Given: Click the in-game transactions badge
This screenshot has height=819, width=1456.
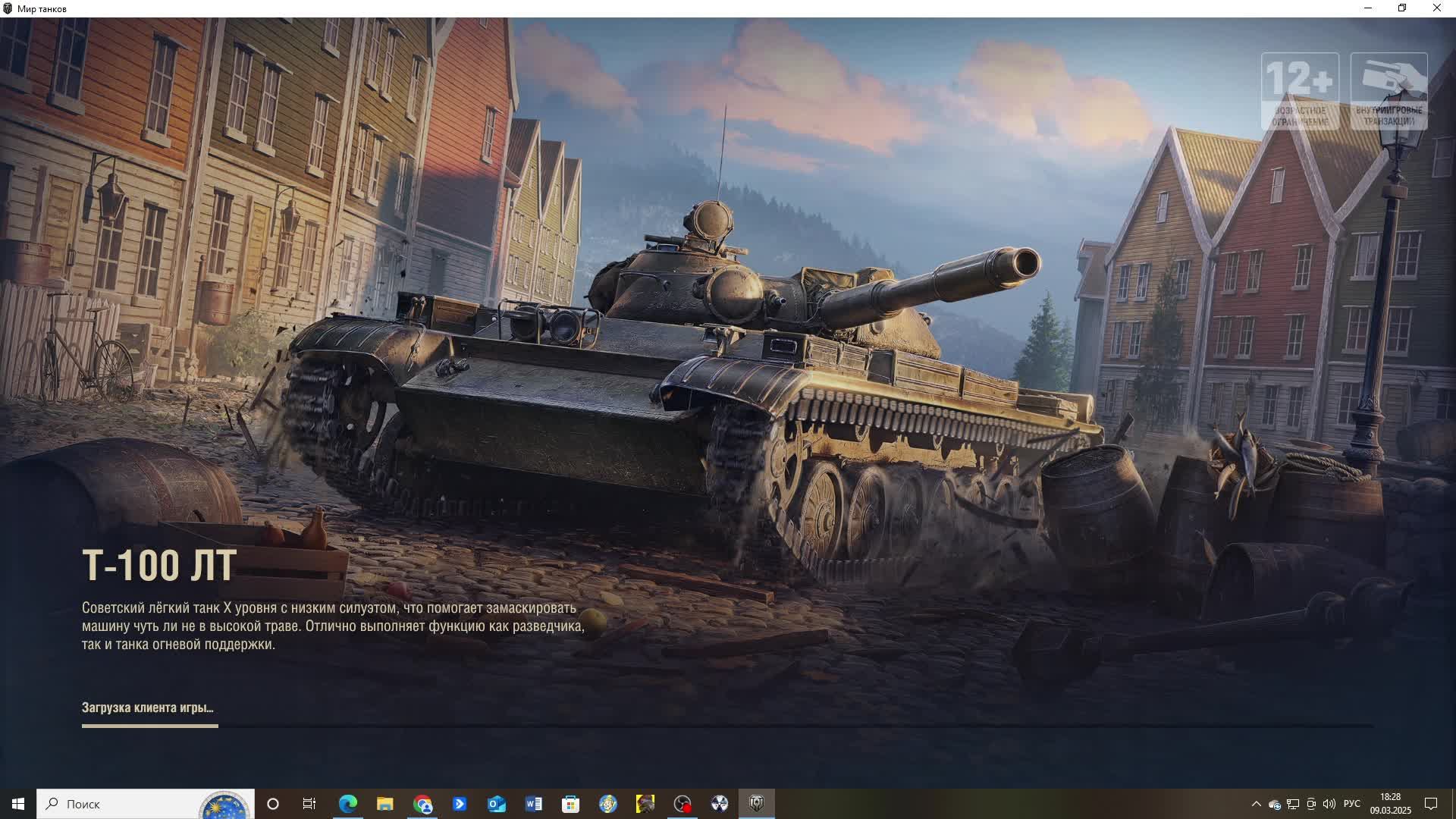Looking at the screenshot, I should [x=1389, y=91].
